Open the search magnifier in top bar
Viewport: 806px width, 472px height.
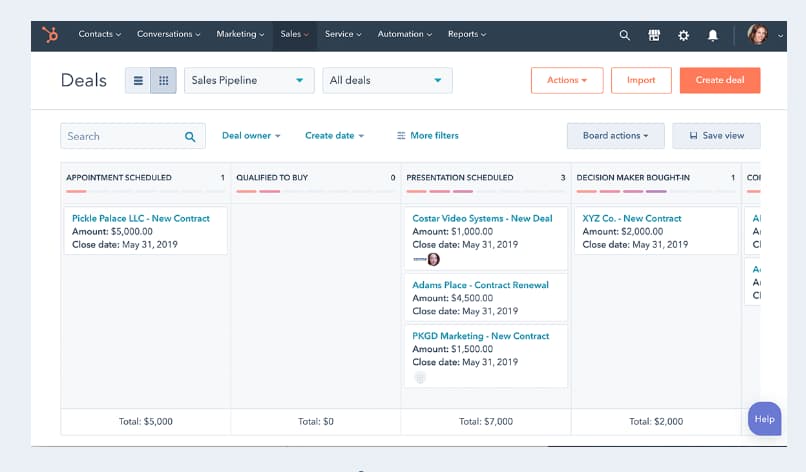coord(624,35)
